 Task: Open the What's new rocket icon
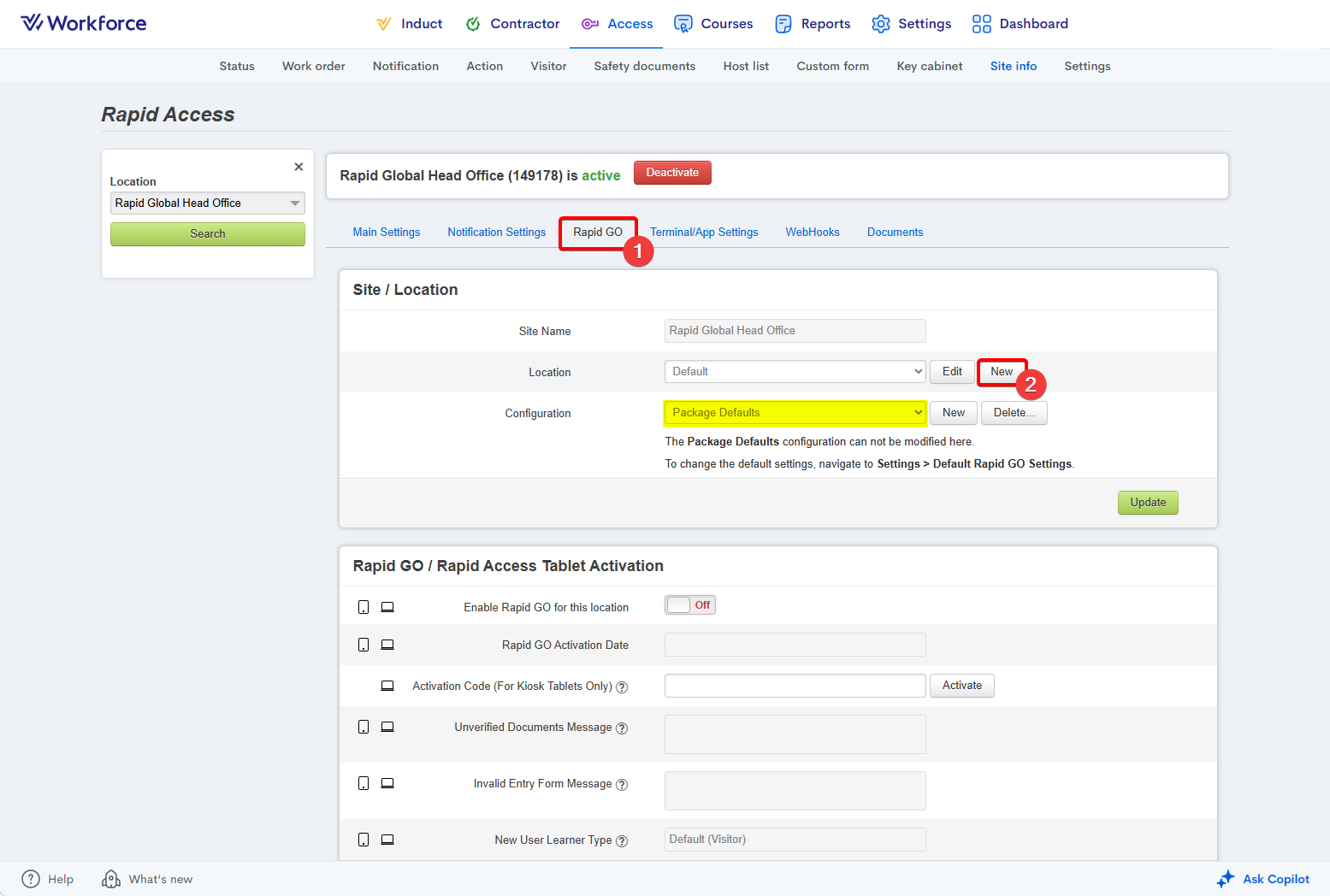(111, 879)
